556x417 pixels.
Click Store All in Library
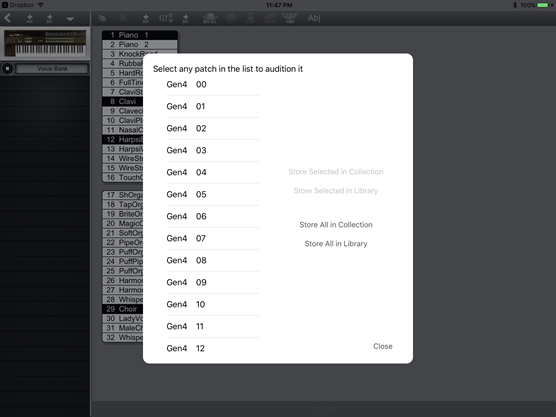click(x=336, y=244)
